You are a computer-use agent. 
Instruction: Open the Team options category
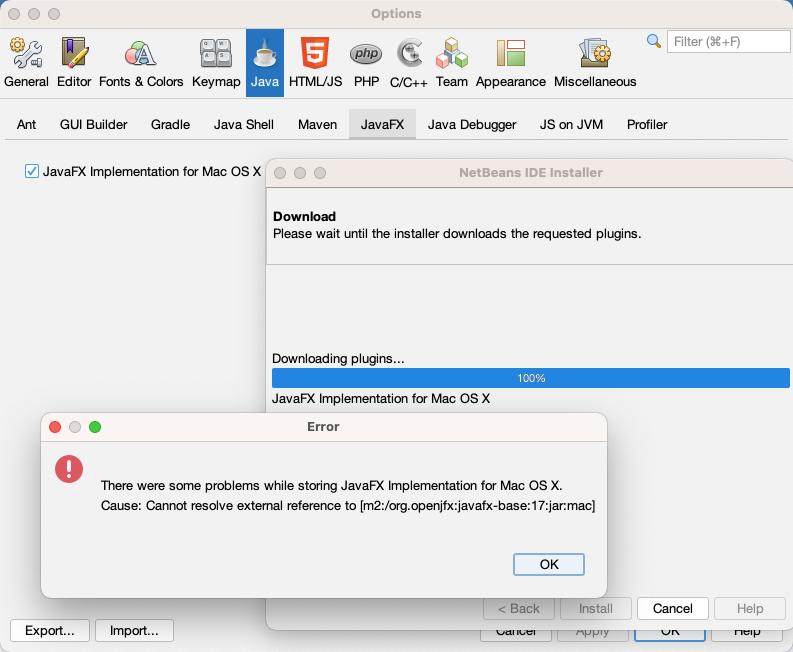[452, 63]
